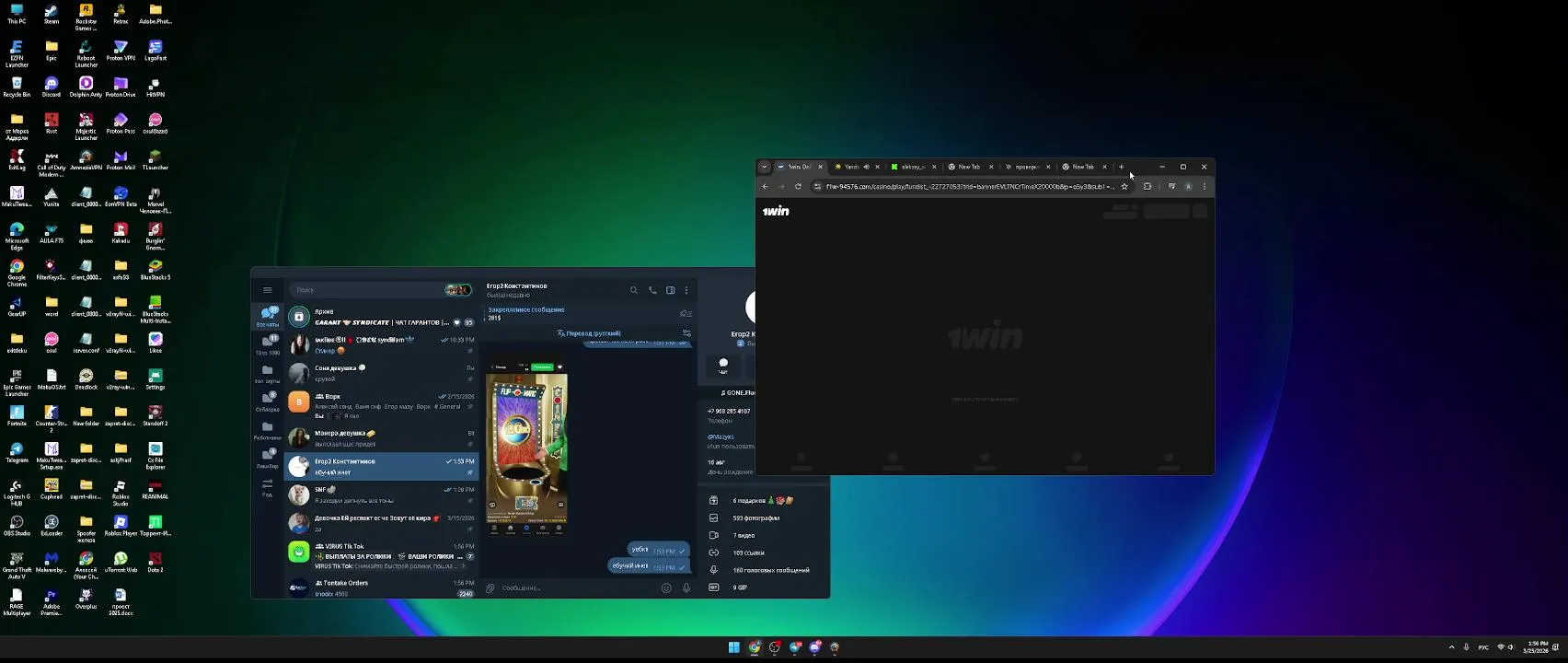Click the 1win logo on the page
The image size is (1568, 663).
(x=776, y=211)
